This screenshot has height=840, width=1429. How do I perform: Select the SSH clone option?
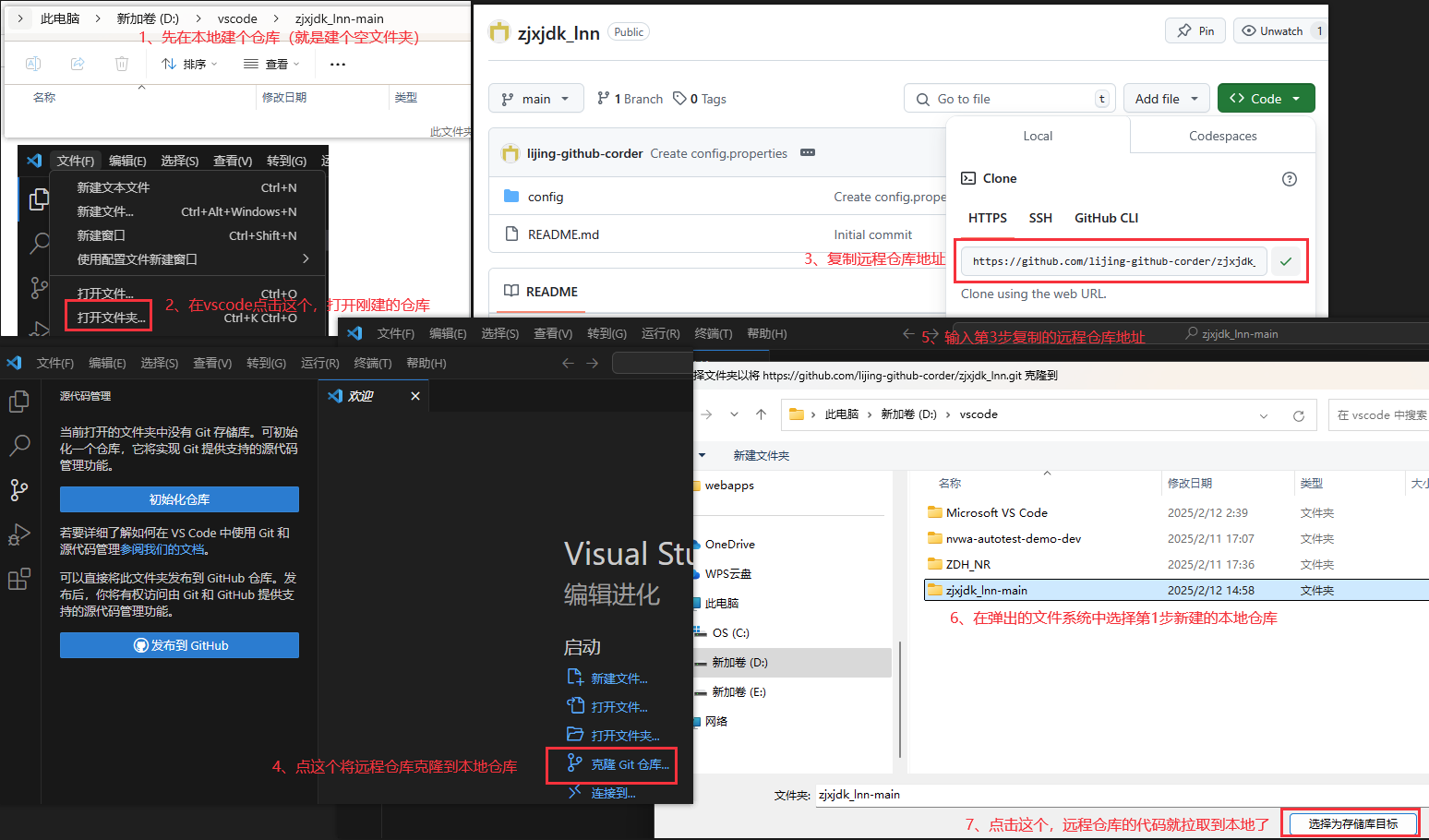1040,218
